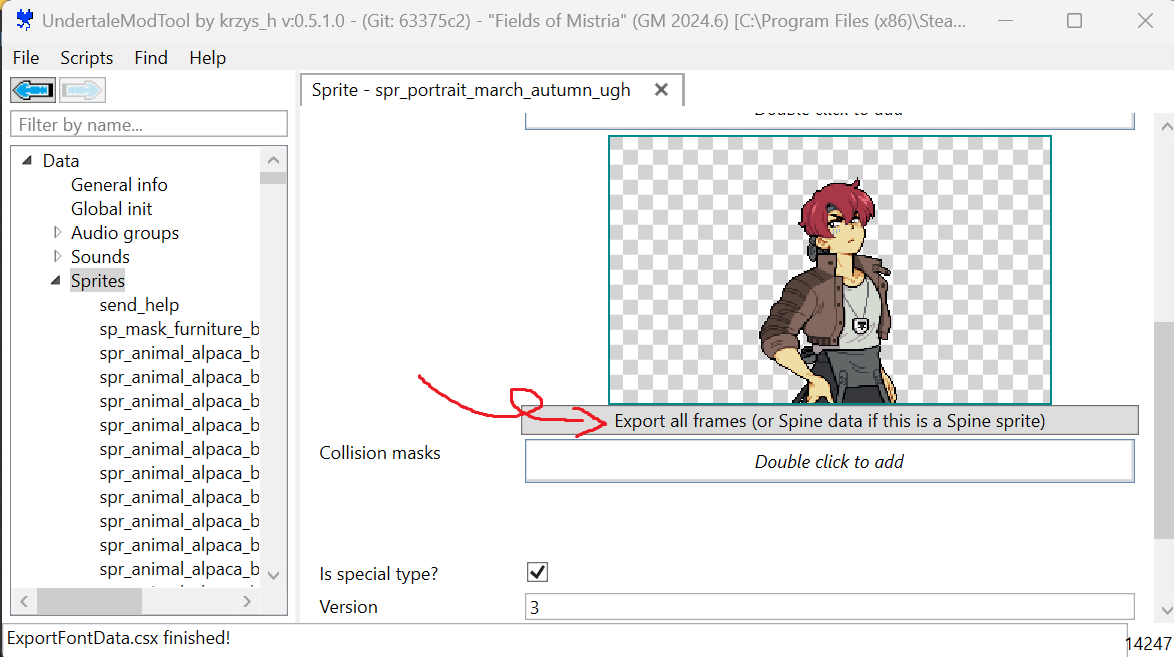
Task: Click the tree horizontal scrollbar thumb
Action: click(89, 601)
